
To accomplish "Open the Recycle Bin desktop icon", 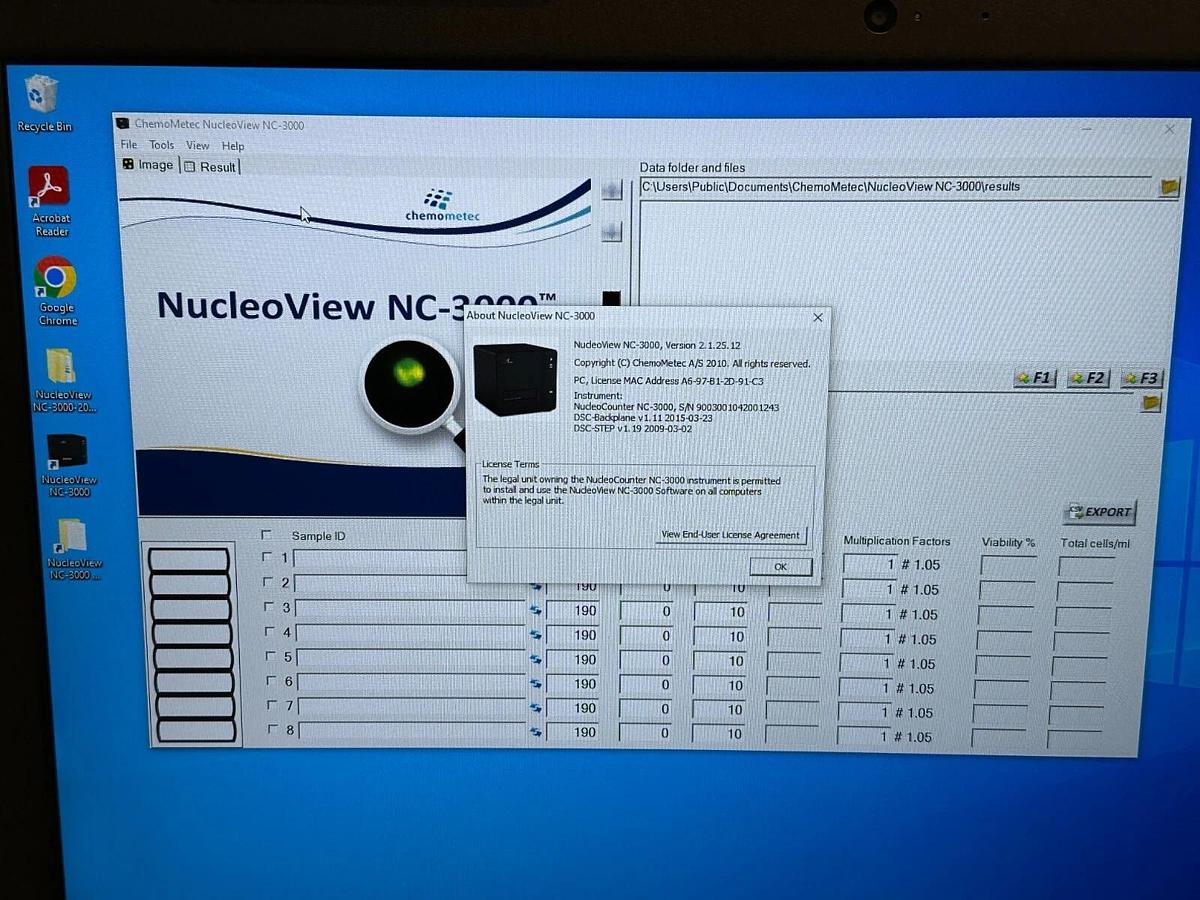I will click(42, 104).
